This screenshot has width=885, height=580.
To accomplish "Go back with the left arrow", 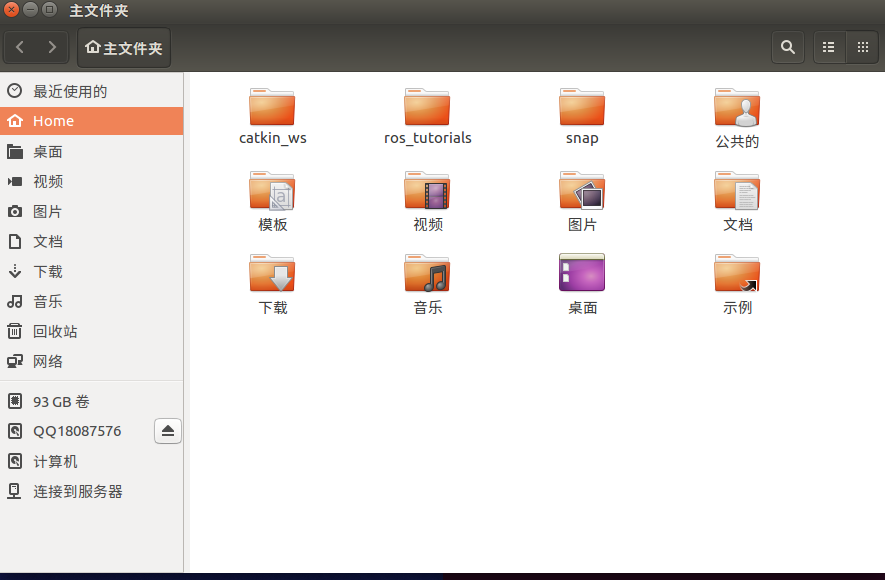I will click(x=20, y=47).
